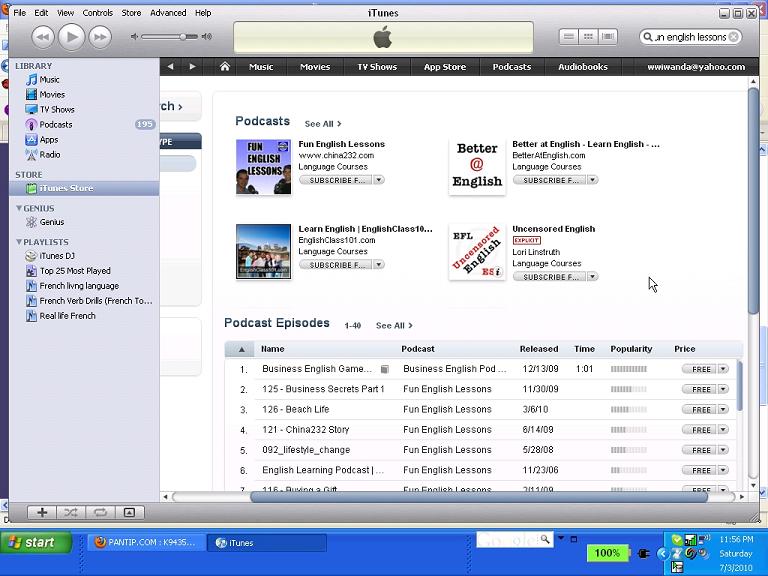768x576 pixels.
Task: Open price dropdown for 121 - China232 Story
Action: click(723, 430)
